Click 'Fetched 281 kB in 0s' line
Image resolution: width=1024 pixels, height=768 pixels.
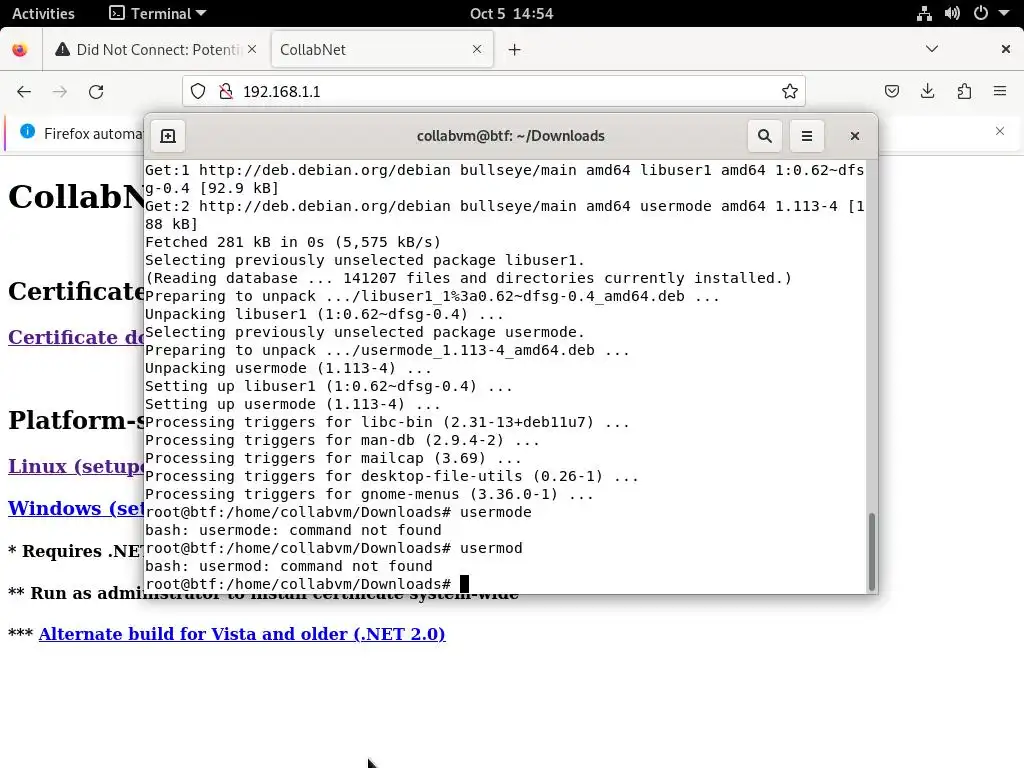[x=293, y=242]
